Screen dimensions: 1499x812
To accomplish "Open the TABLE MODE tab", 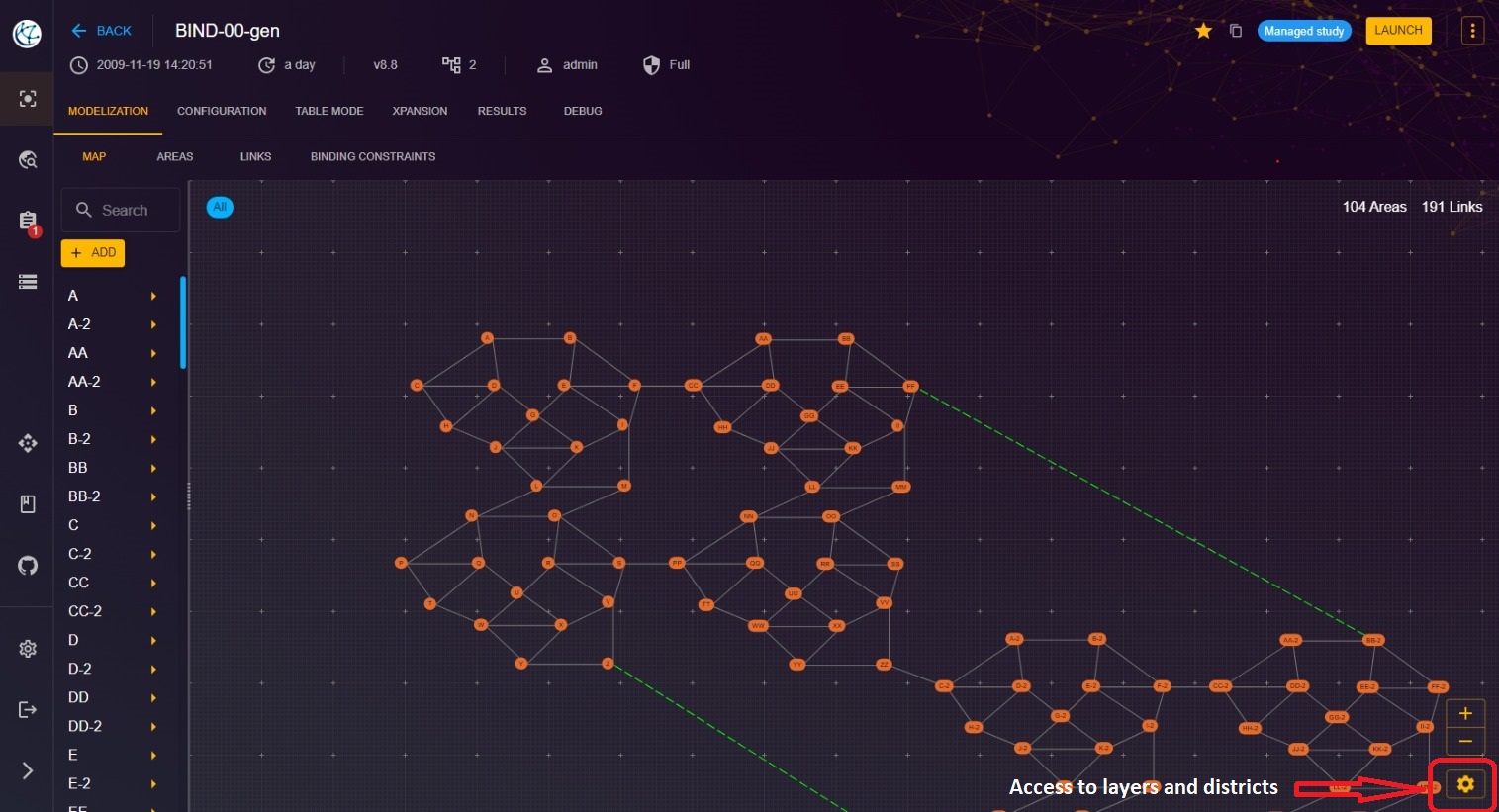I will (329, 111).
